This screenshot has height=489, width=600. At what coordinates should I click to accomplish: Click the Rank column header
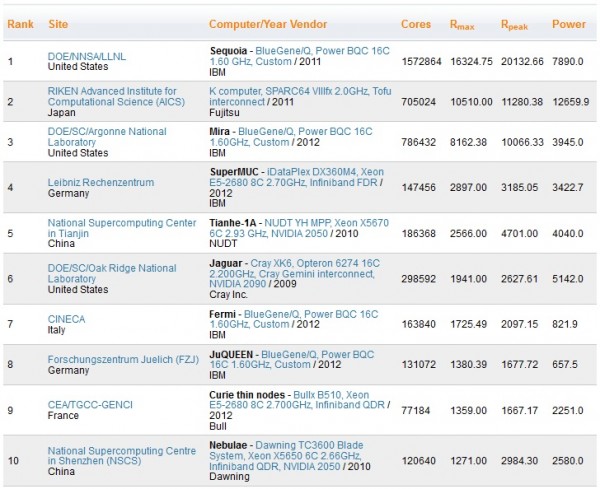pos(20,24)
